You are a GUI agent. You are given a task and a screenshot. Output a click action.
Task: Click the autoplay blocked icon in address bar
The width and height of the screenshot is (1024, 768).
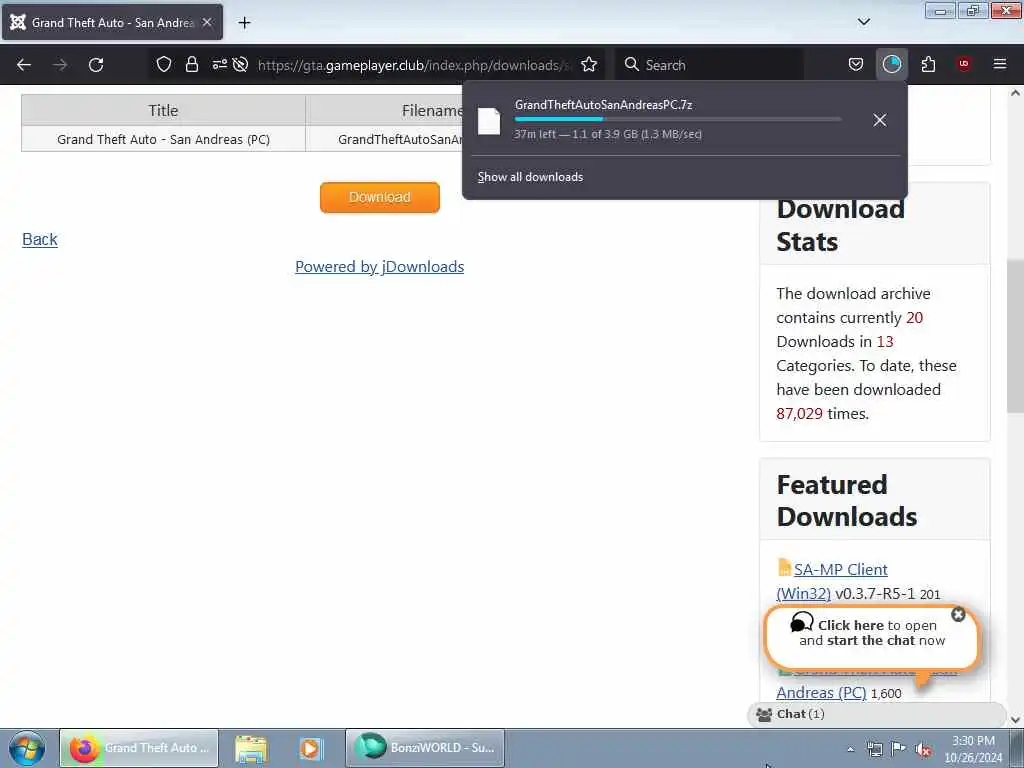coord(240,64)
